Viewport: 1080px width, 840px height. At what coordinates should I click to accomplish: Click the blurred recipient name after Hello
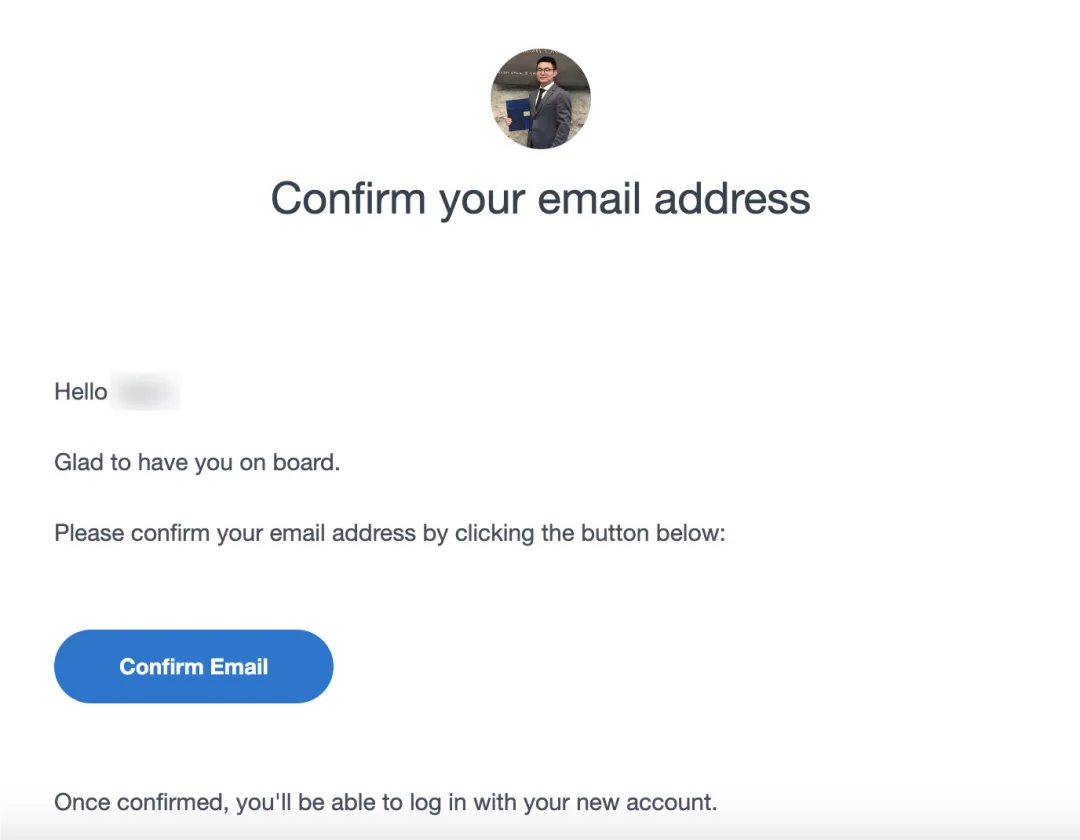pyautogui.click(x=145, y=392)
